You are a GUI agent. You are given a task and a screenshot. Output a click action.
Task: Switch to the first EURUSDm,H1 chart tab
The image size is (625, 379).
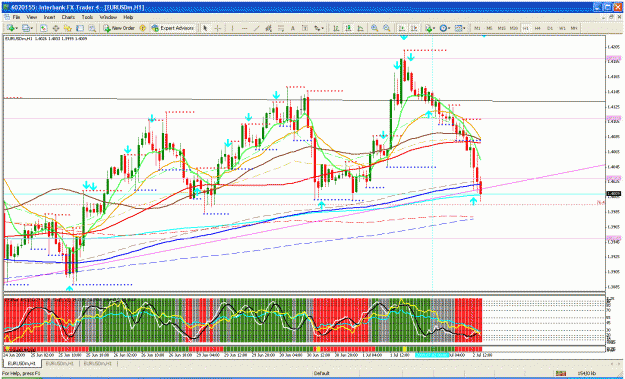click(x=22, y=363)
